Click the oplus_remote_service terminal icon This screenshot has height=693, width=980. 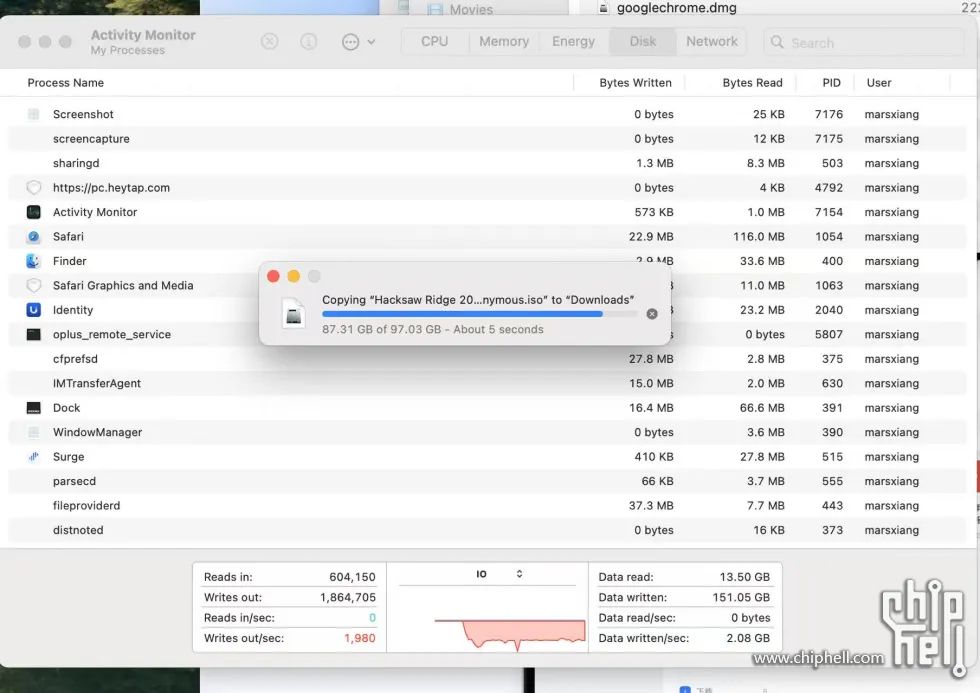[34, 334]
